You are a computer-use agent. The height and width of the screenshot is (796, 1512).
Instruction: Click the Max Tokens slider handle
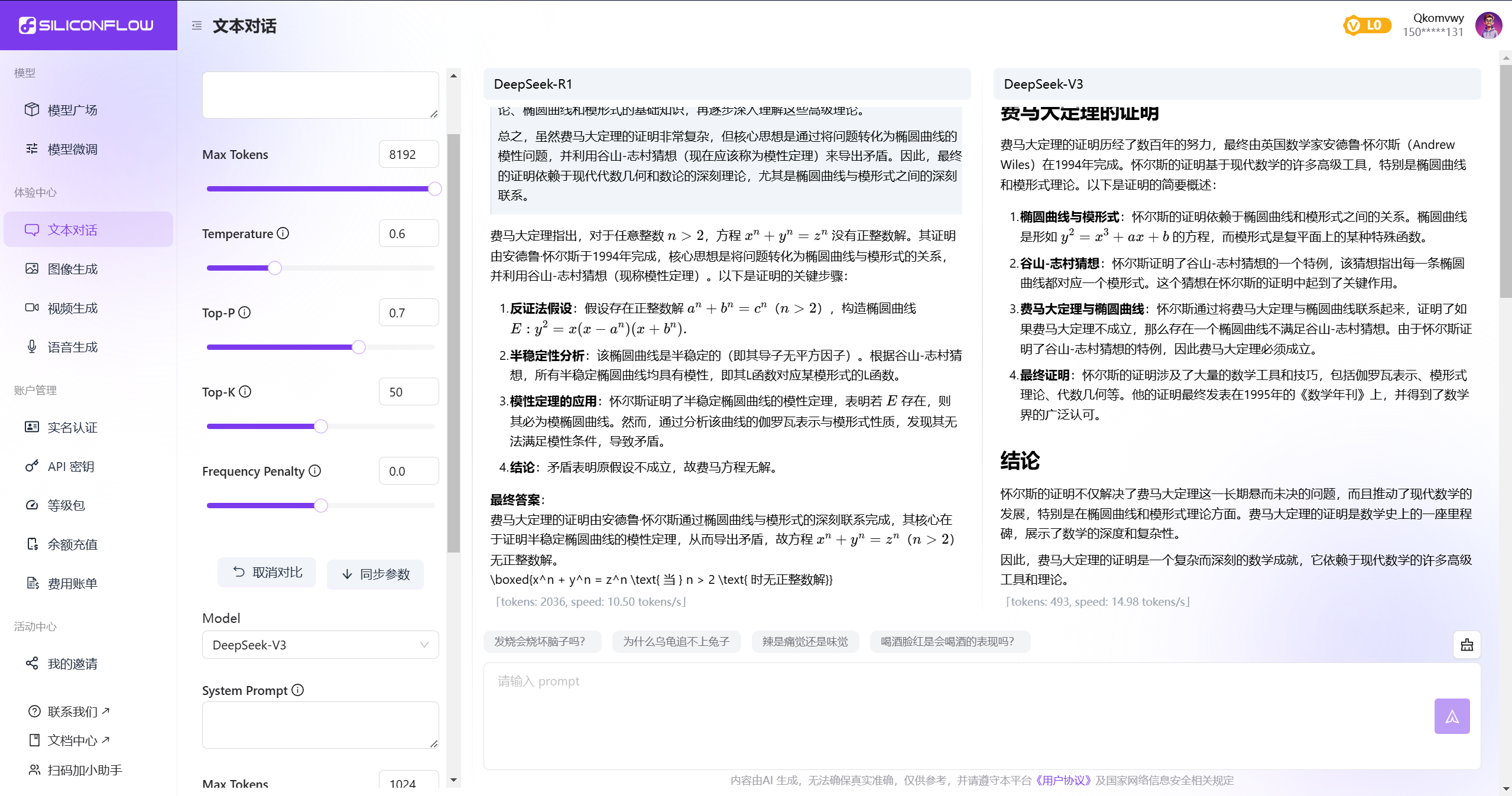click(x=435, y=189)
